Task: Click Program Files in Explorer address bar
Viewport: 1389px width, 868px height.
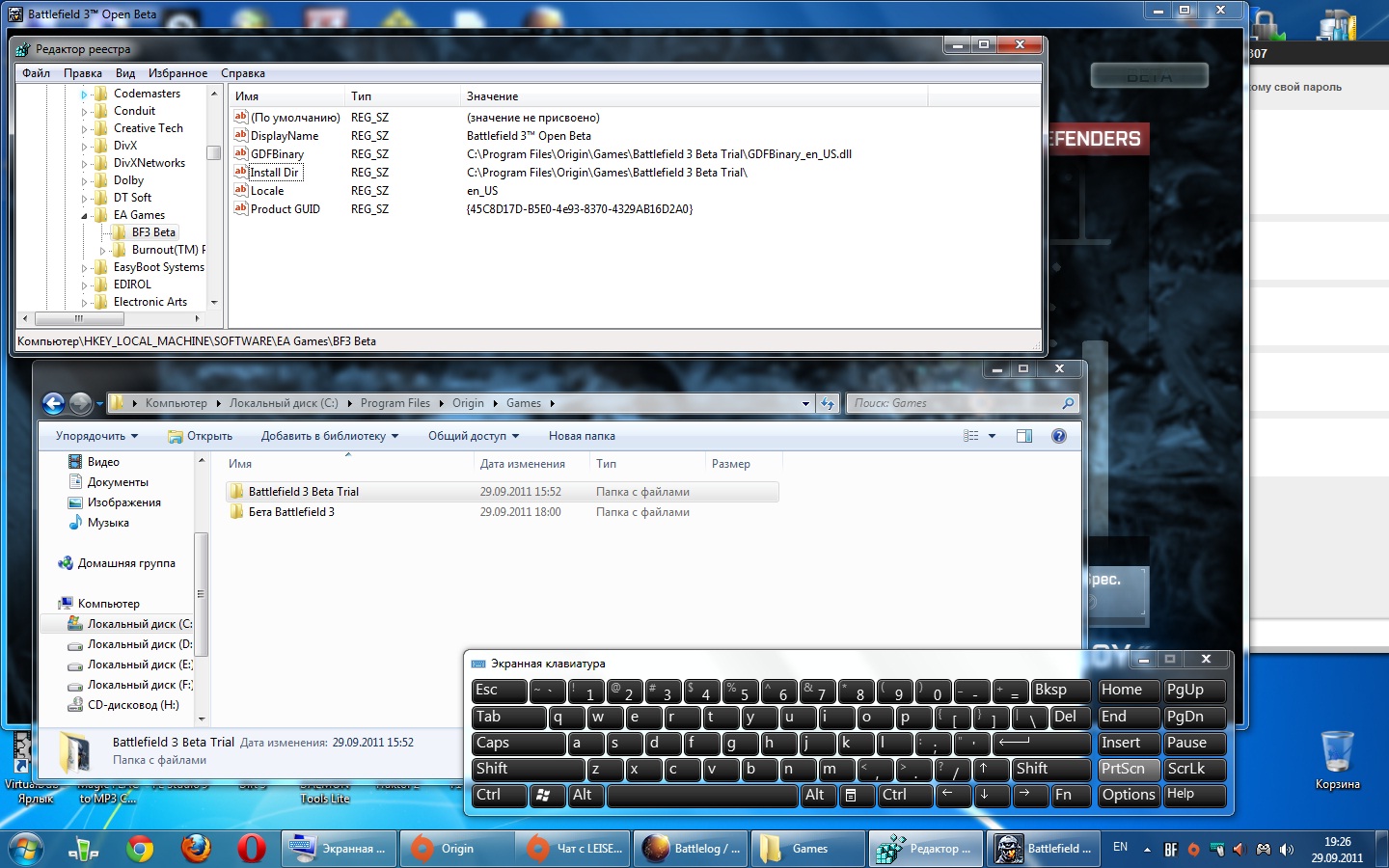Action: pyautogui.click(x=395, y=403)
